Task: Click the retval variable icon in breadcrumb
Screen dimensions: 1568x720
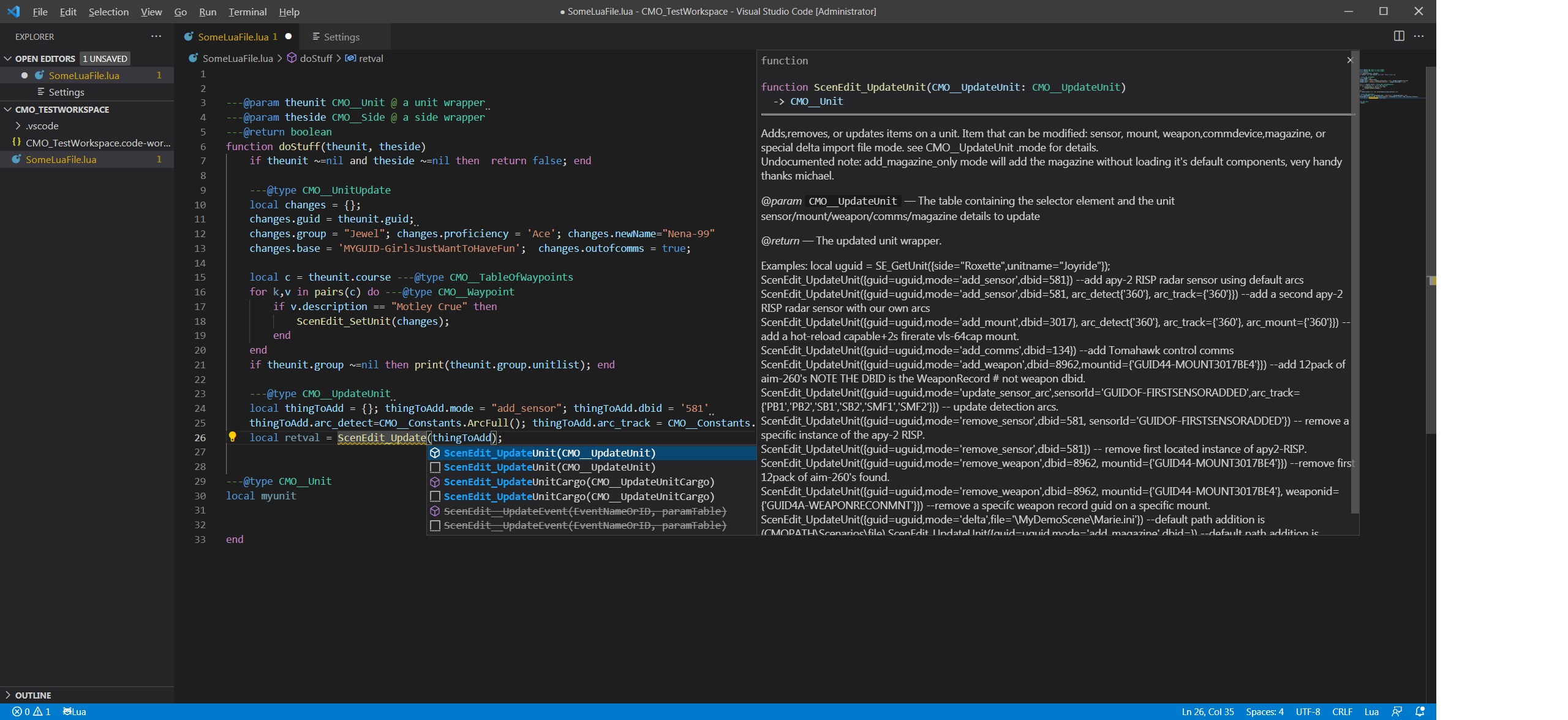Action: pyautogui.click(x=350, y=58)
